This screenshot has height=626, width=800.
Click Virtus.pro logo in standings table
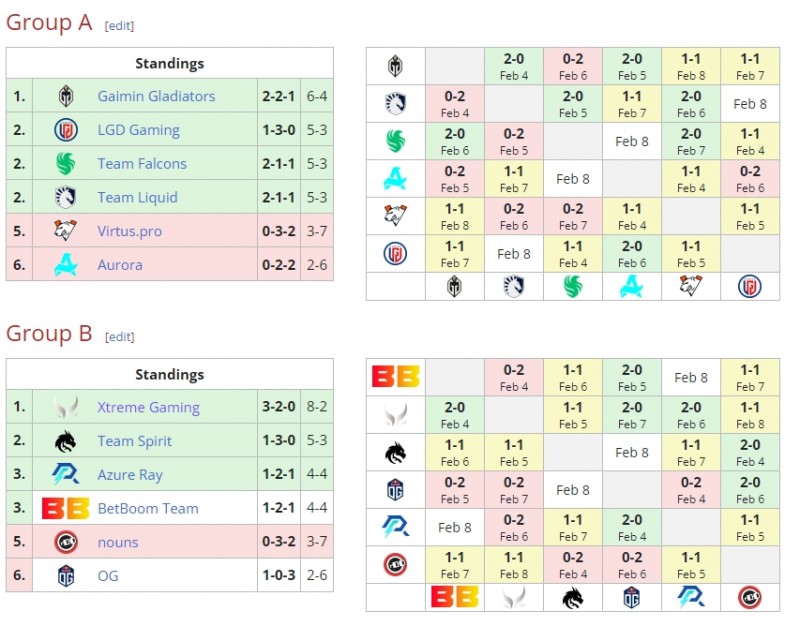point(66,231)
